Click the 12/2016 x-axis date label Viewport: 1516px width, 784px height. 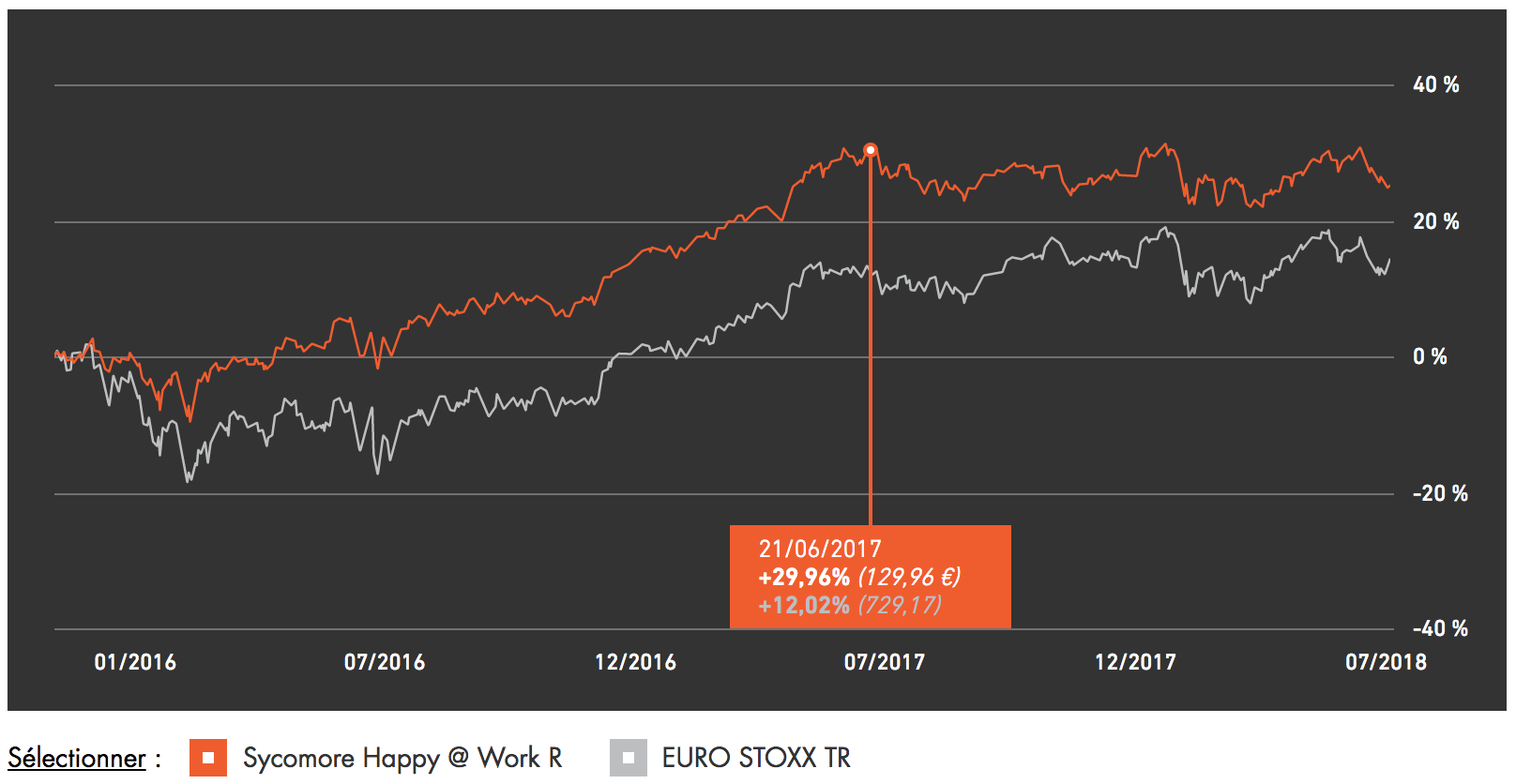click(x=635, y=662)
